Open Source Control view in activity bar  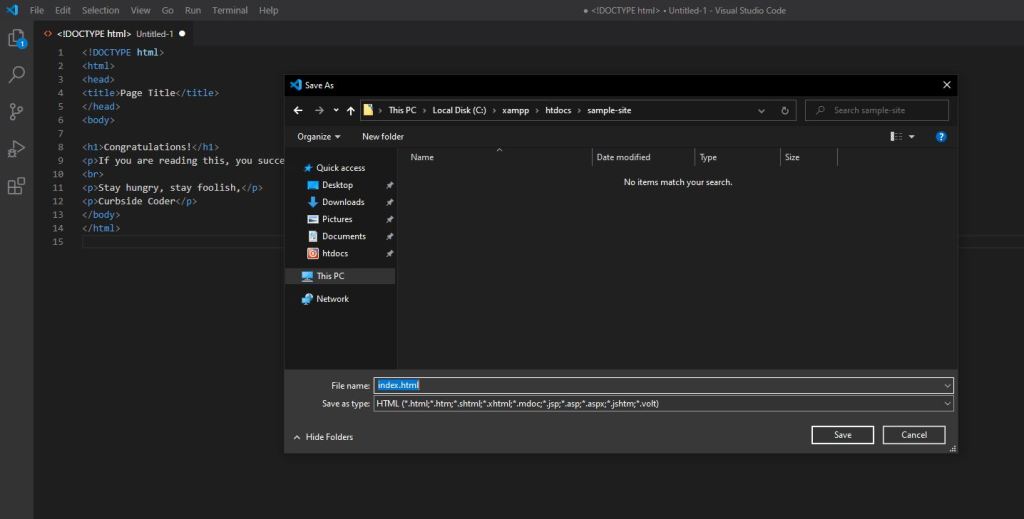[16, 111]
